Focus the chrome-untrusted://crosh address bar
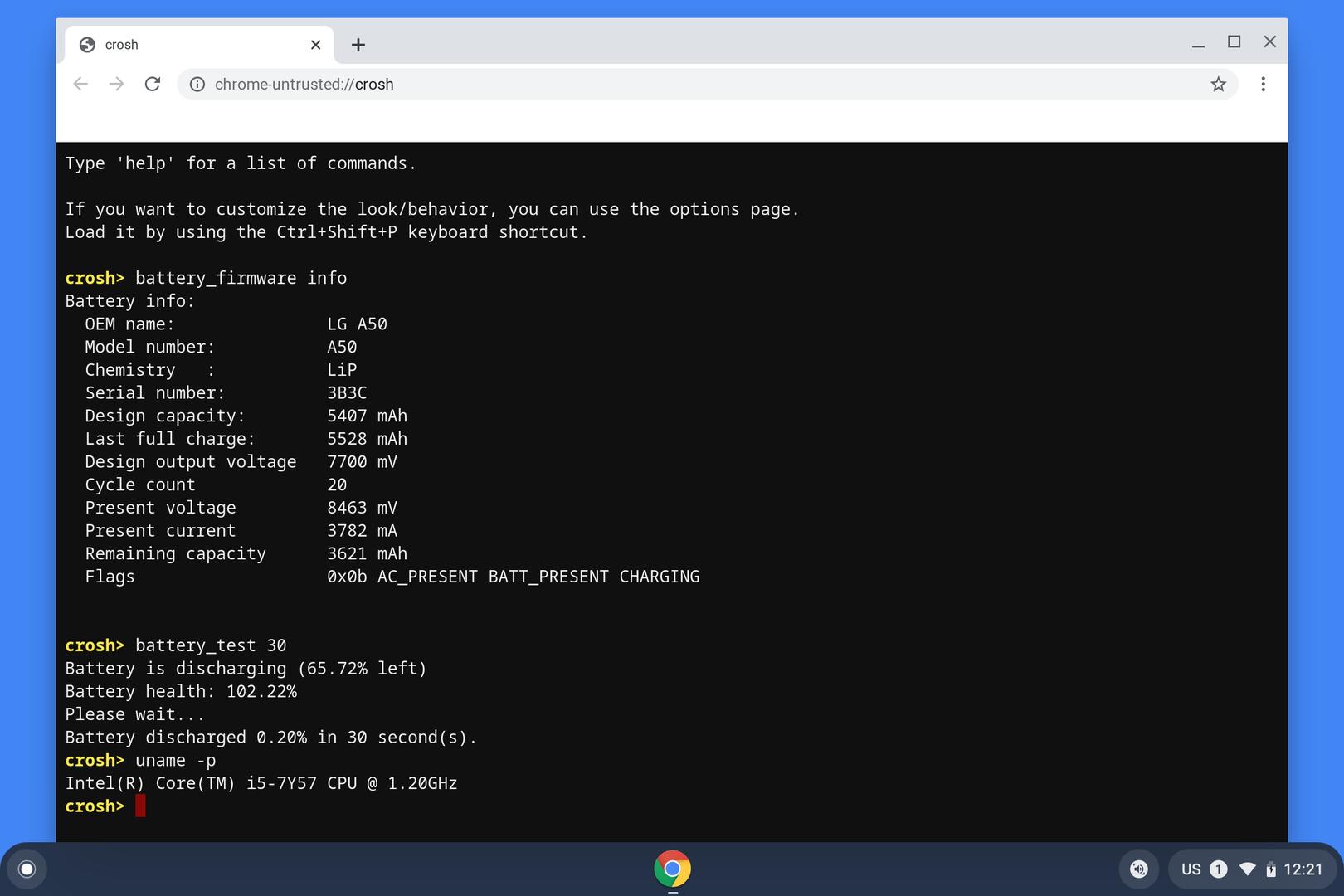The height and width of the screenshot is (896, 1344). tap(708, 84)
